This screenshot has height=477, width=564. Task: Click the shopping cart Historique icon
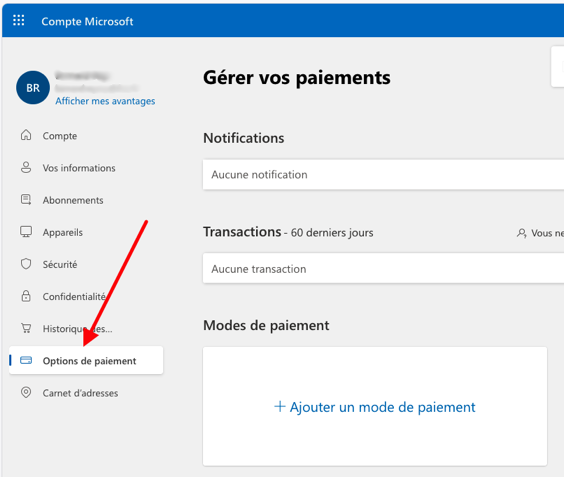click(26, 328)
